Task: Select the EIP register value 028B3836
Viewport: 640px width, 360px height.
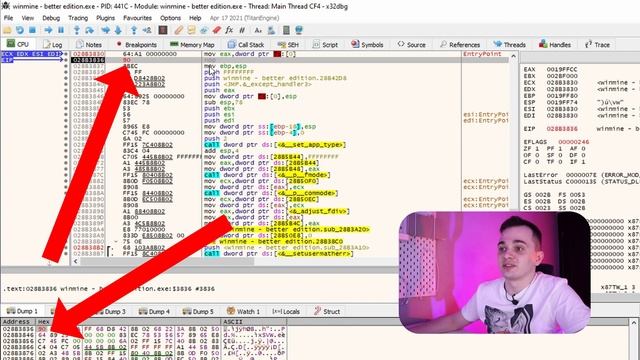Action: click(562, 129)
